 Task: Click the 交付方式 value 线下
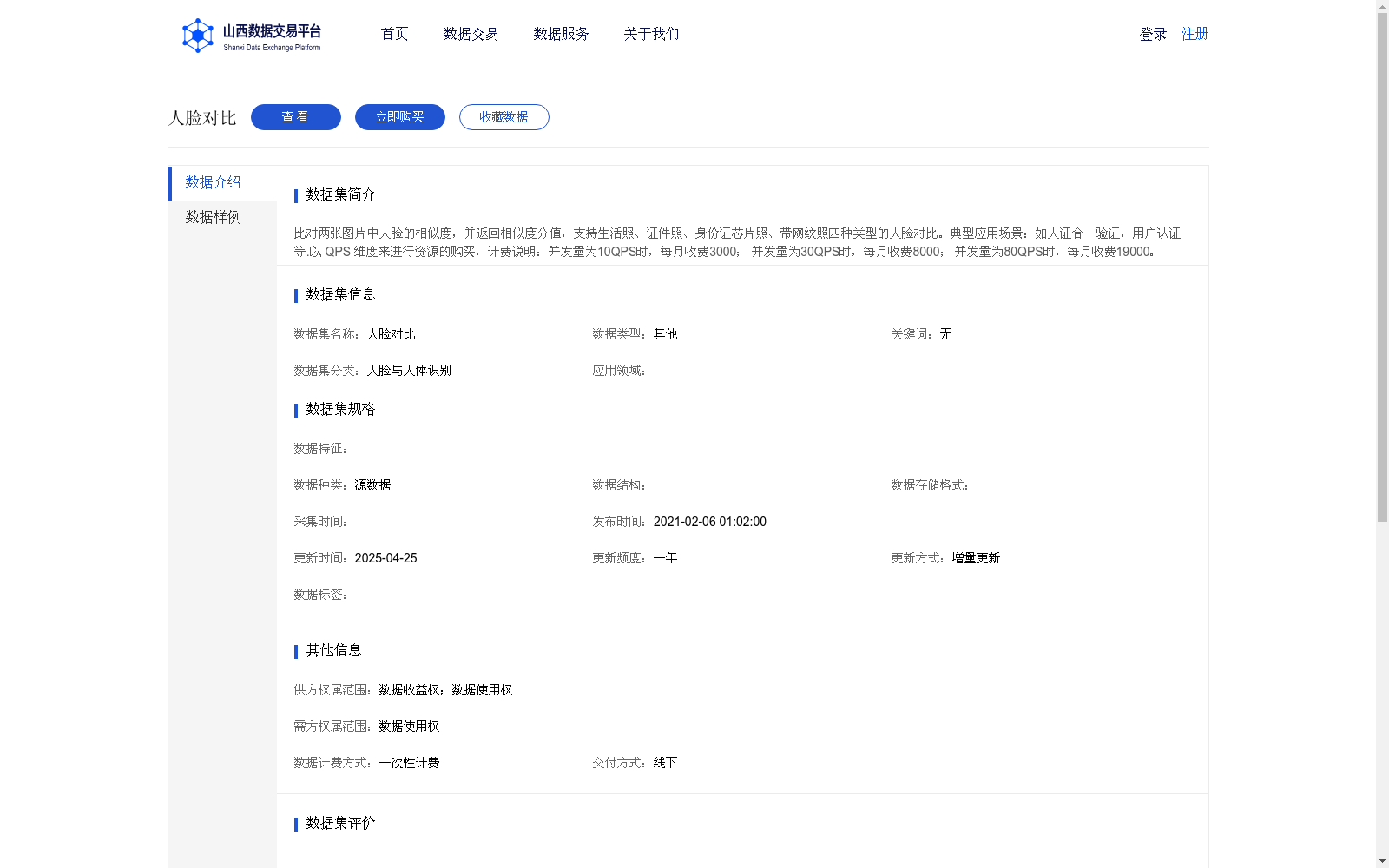click(665, 763)
